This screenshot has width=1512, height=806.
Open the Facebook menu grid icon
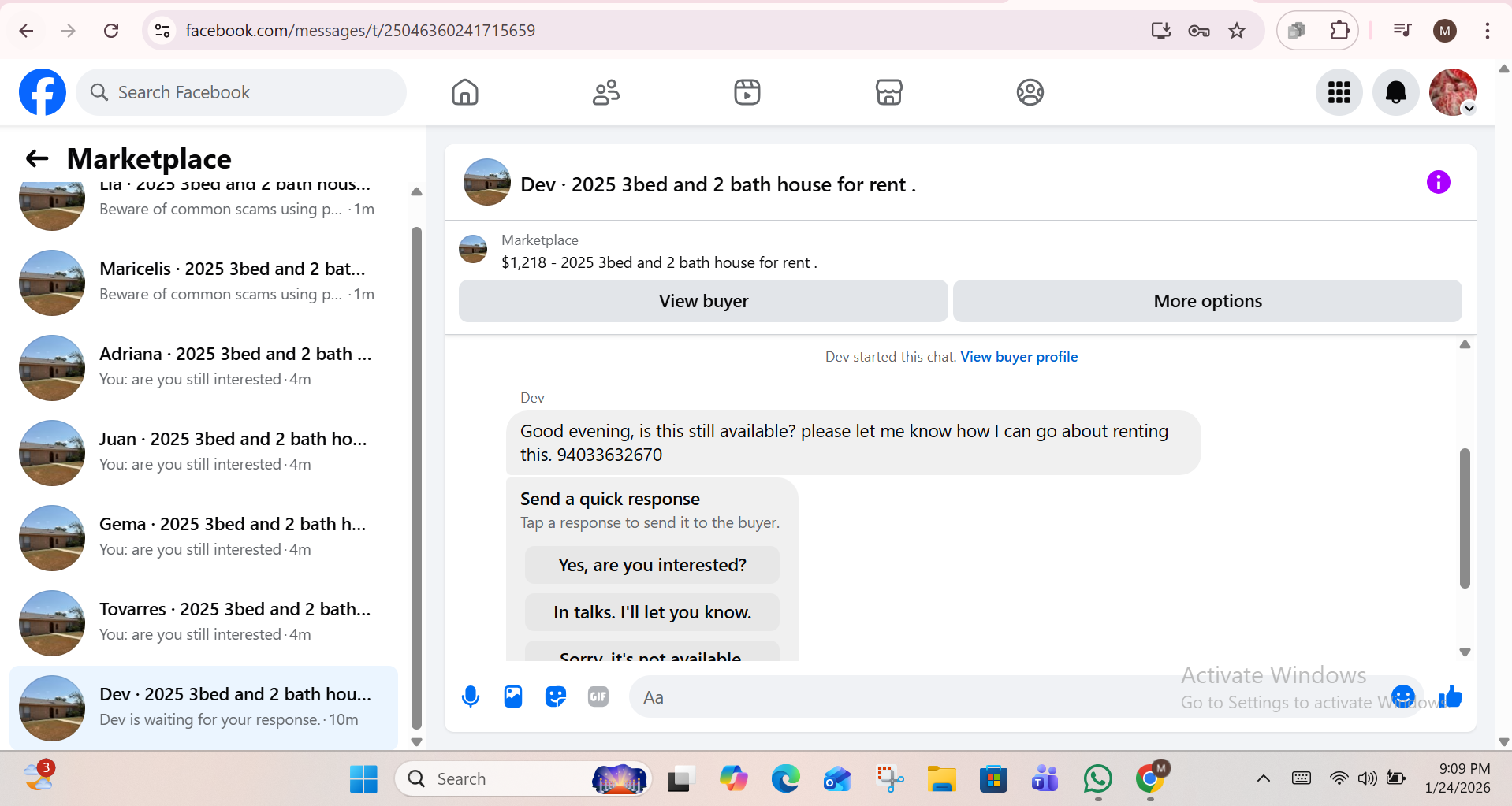click(x=1339, y=92)
